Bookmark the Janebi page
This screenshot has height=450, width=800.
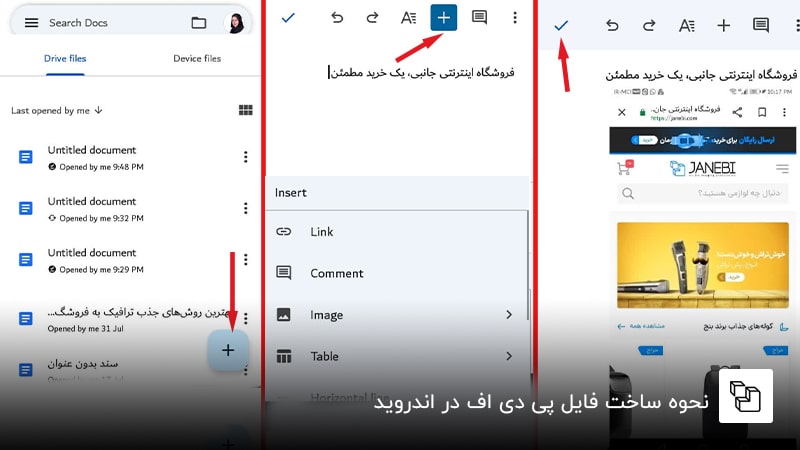coord(762,112)
